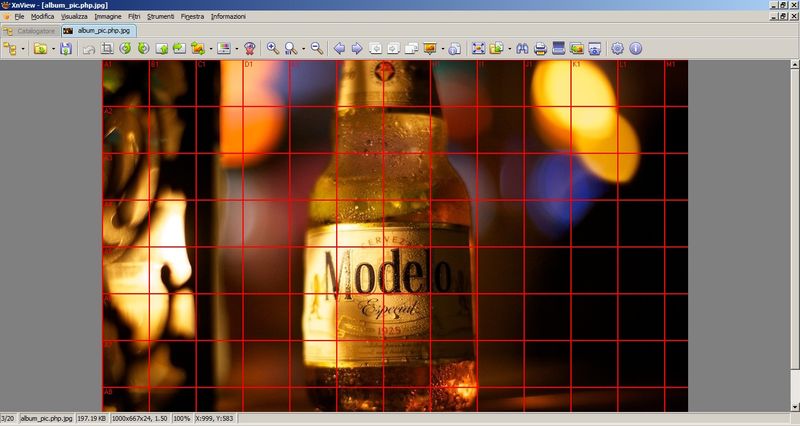Expand the Open folder dropdown arrow
This screenshot has height=426, width=800.
pyautogui.click(x=53, y=49)
